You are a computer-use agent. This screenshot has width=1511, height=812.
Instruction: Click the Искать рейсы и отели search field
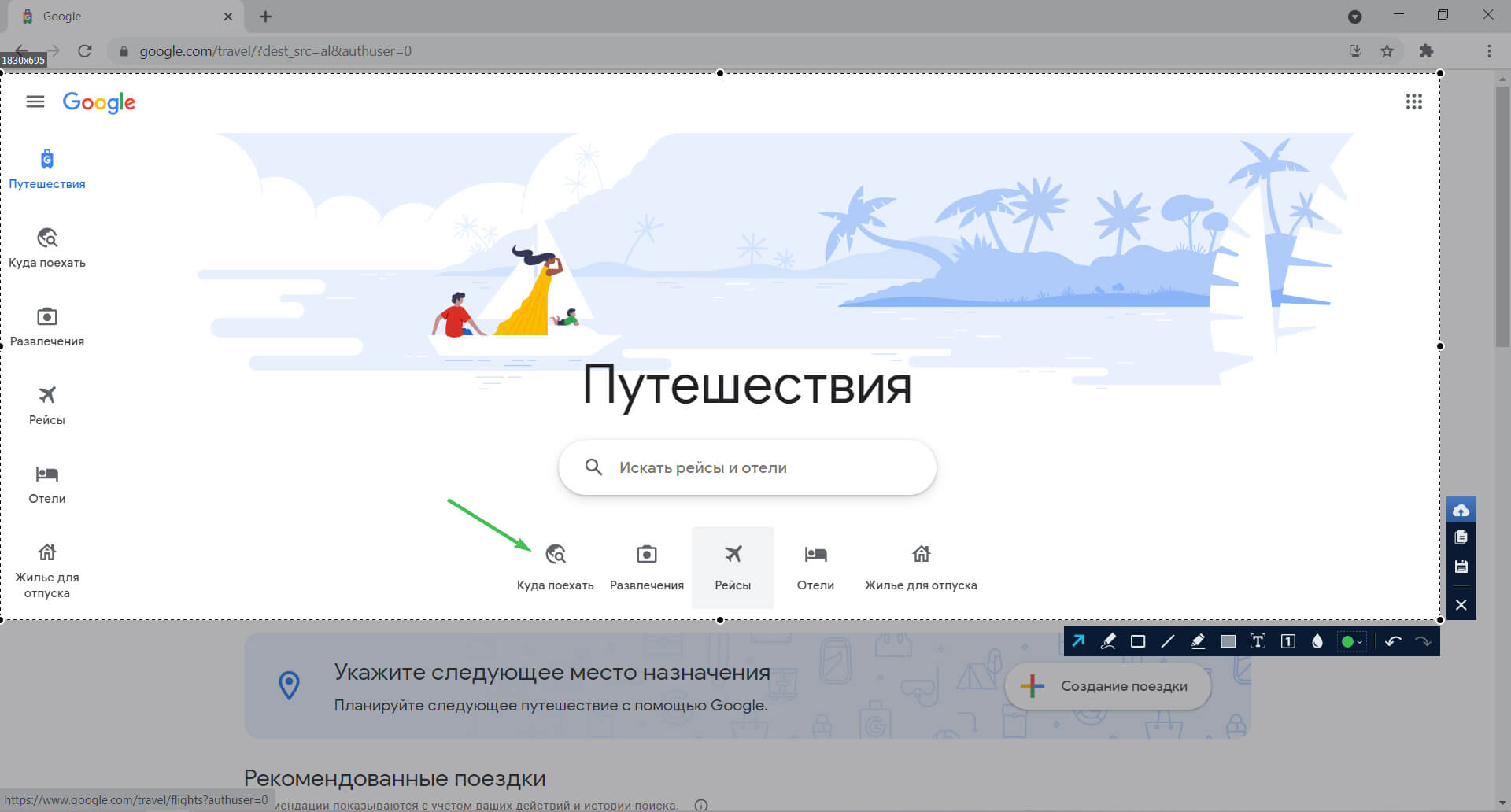pos(746,467)
